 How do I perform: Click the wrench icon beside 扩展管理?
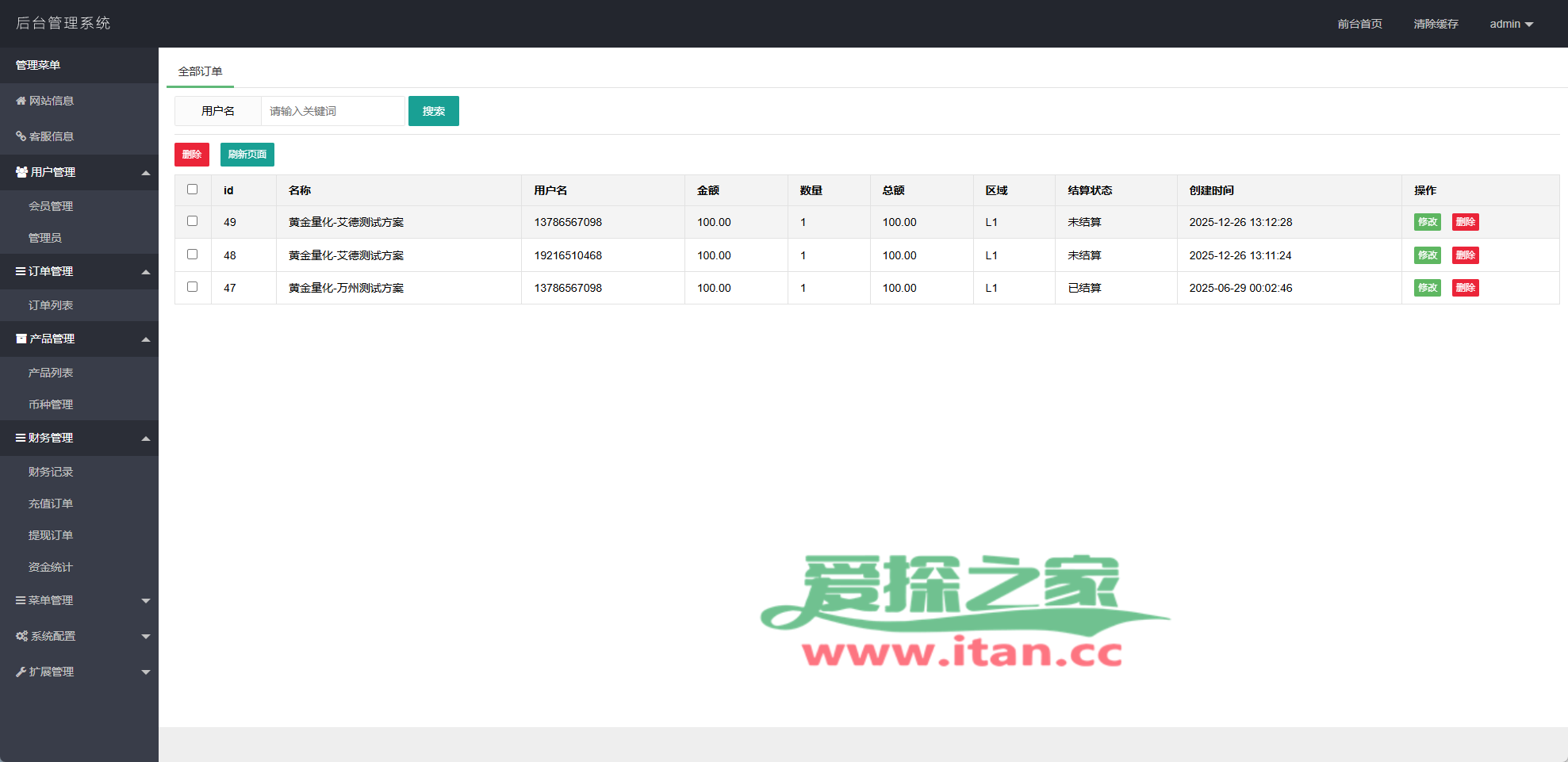tap(21, 672)
